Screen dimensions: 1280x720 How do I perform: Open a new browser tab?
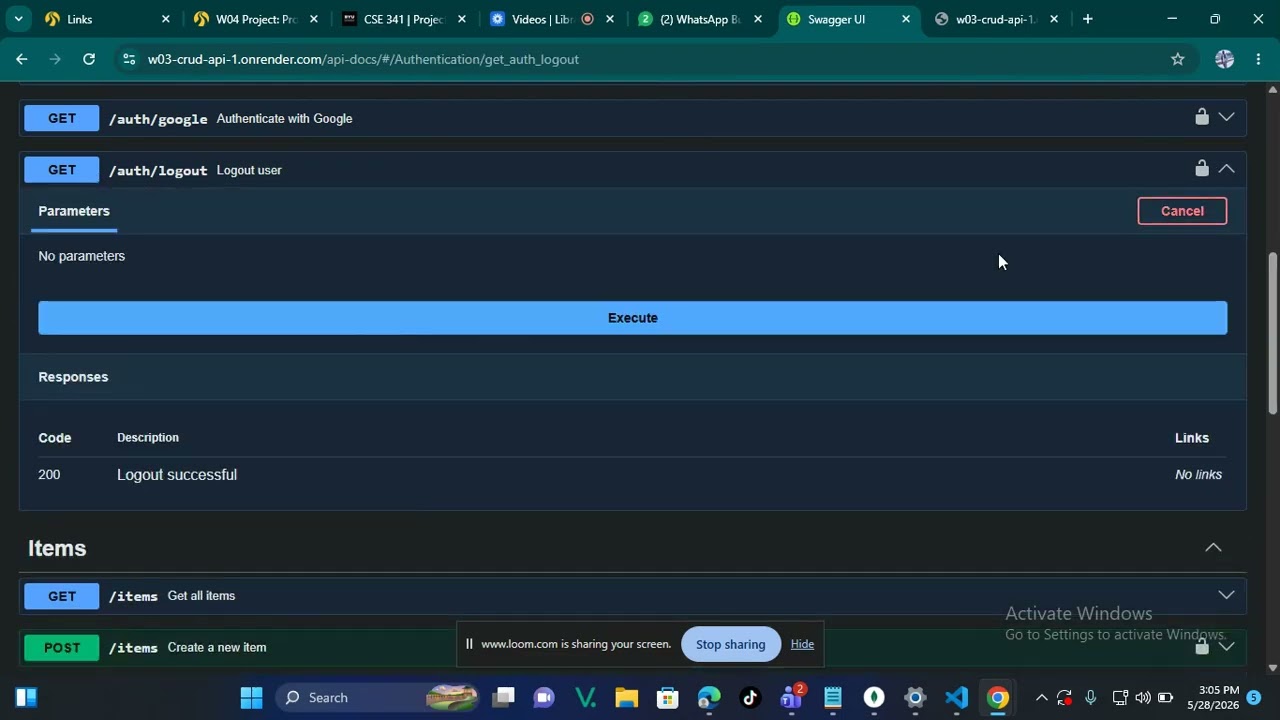click(1087, 19)
